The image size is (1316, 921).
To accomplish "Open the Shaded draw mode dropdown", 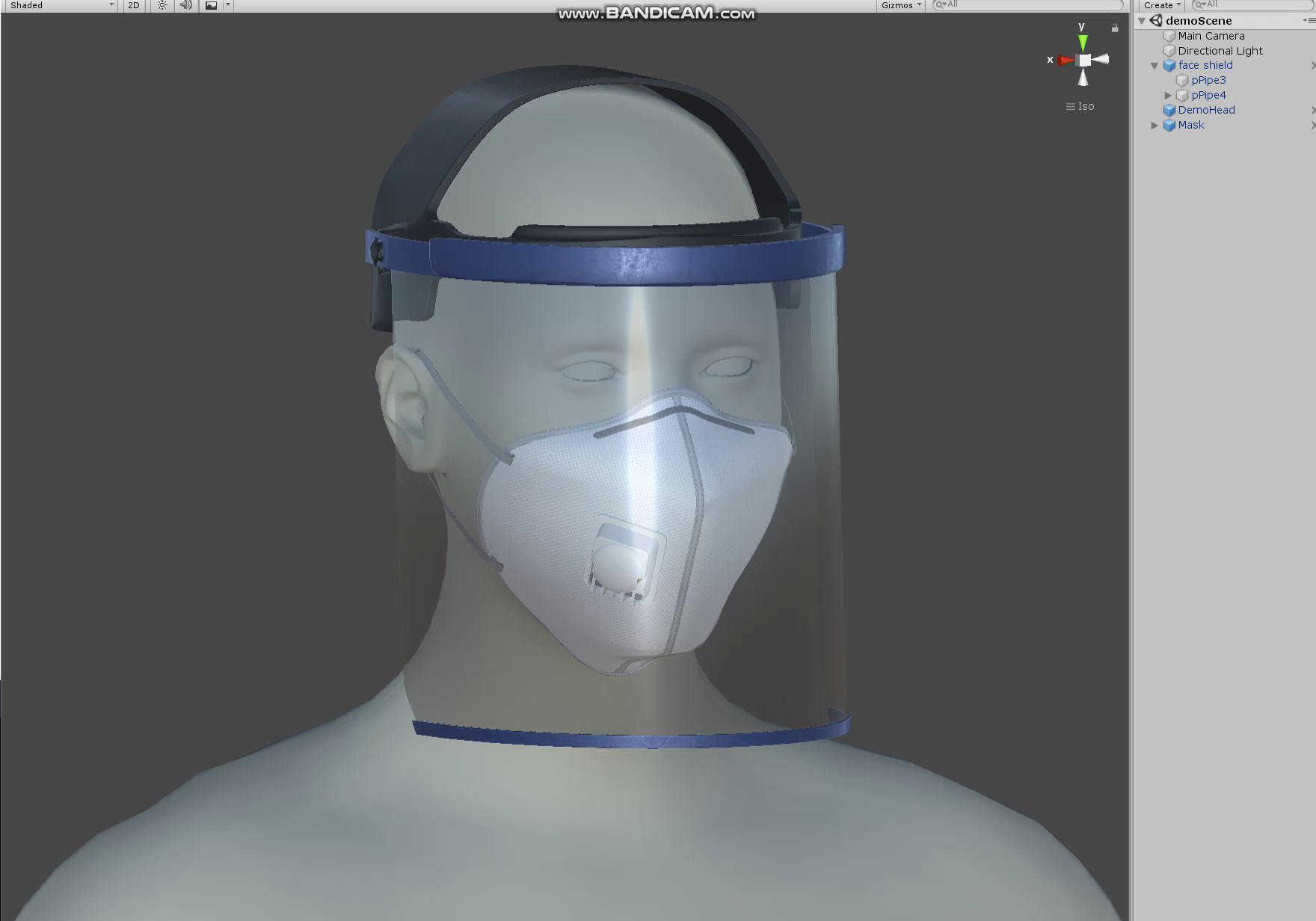I will point(60,5).
